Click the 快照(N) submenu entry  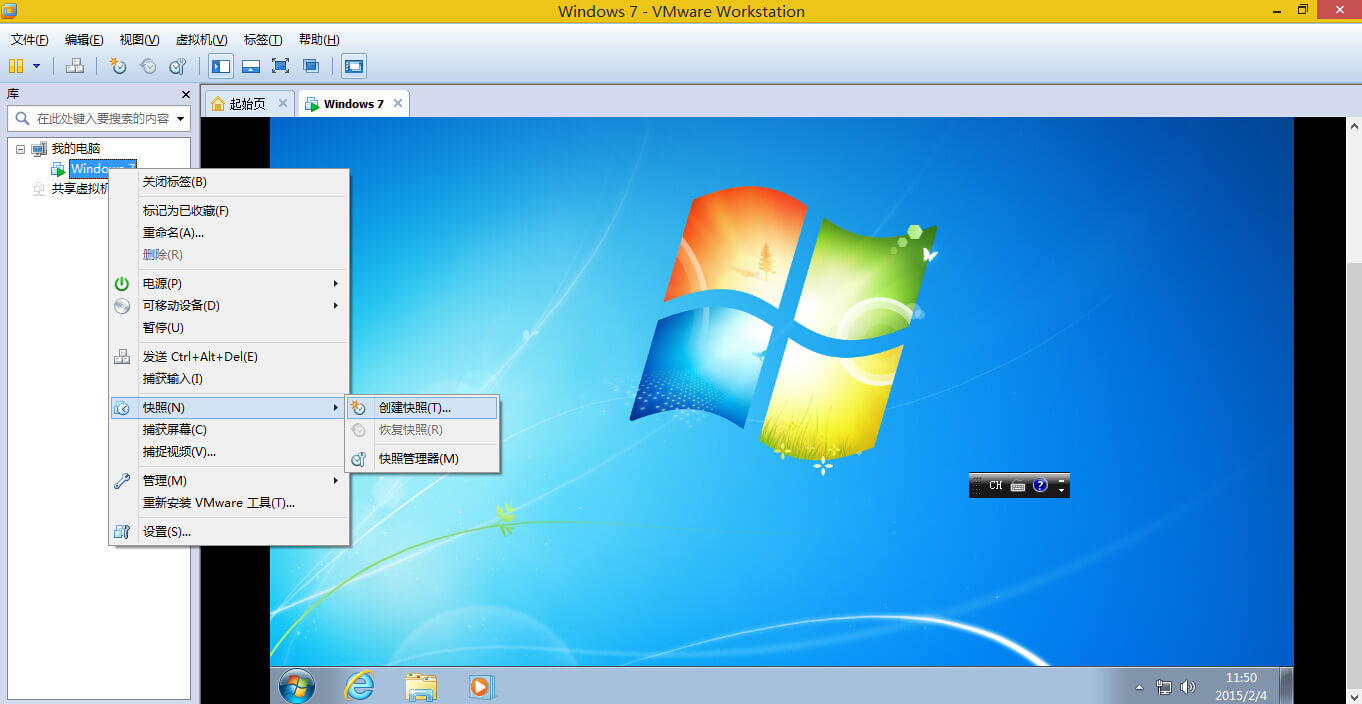[229, 408]
